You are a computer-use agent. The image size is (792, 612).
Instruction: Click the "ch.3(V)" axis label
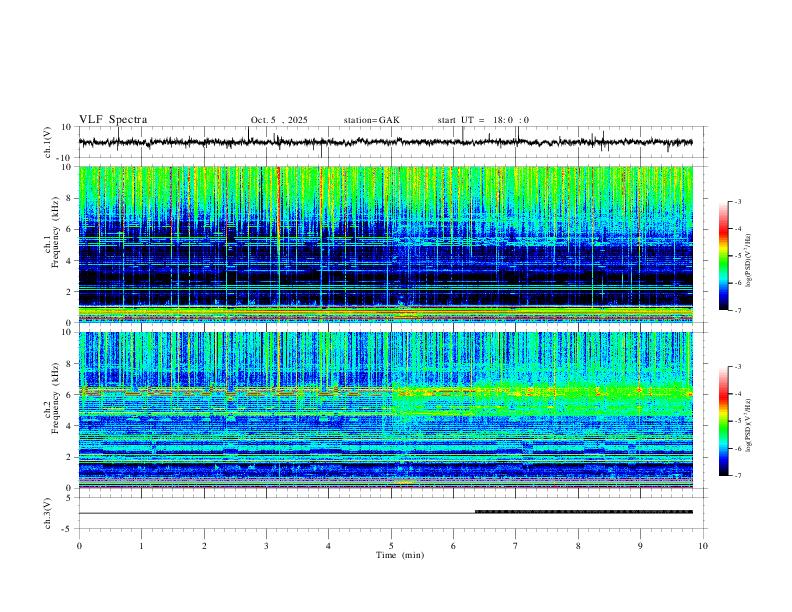pyautogui.click(x=48, y=513)
